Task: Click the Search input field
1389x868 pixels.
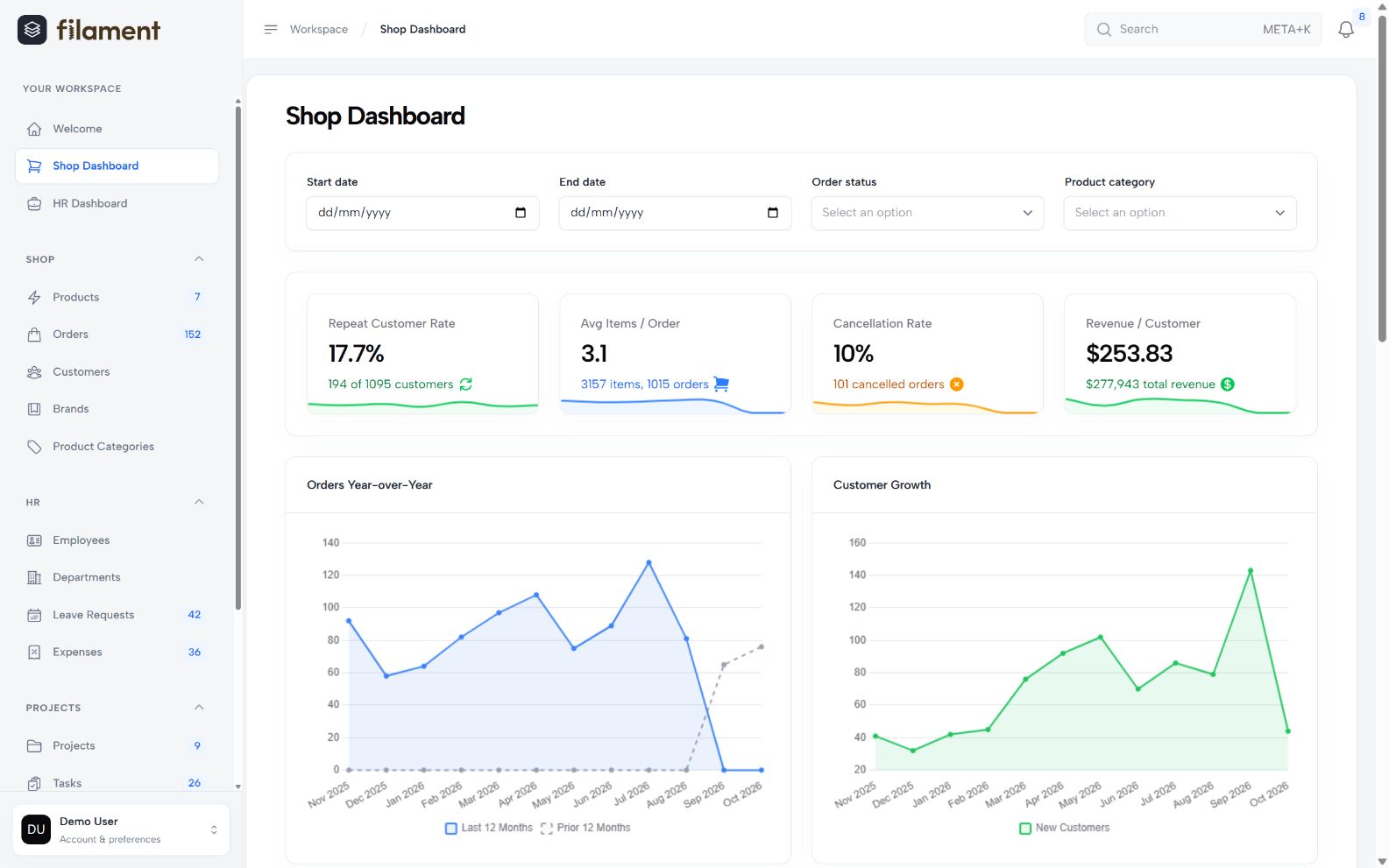Action: click(x=1202, y=30)
